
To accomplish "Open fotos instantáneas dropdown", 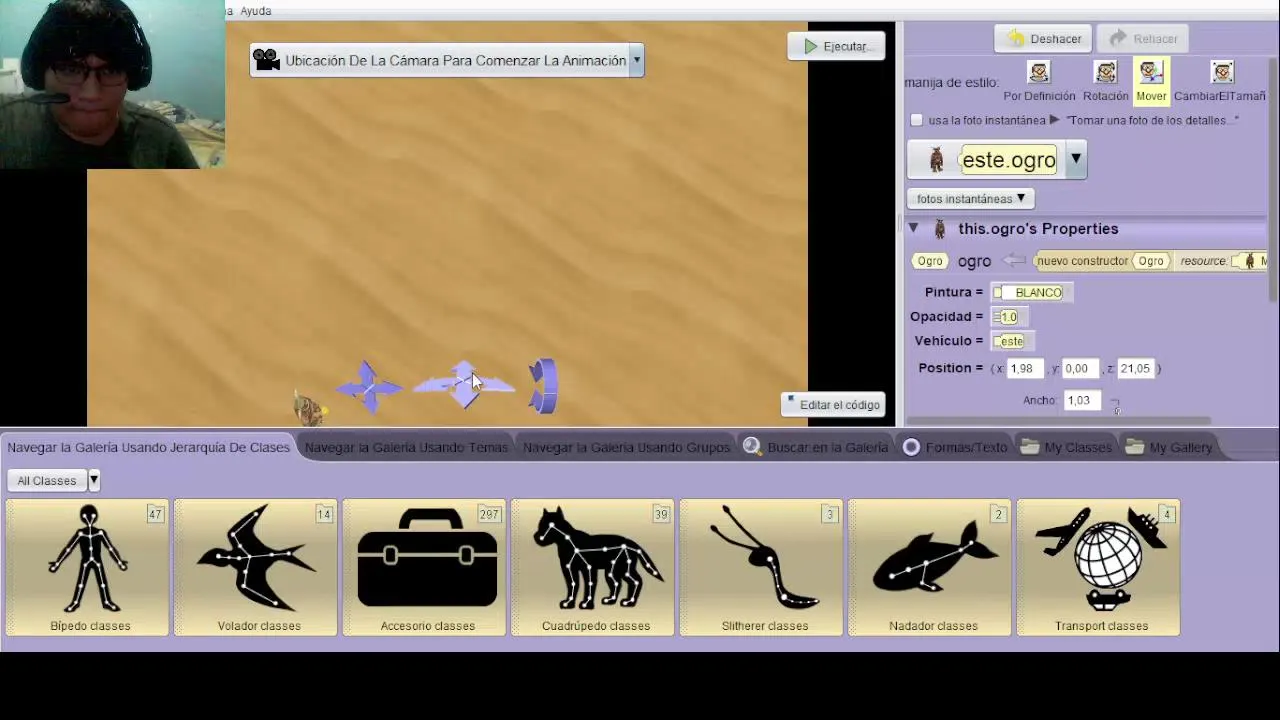I will [x=969, y=199].
